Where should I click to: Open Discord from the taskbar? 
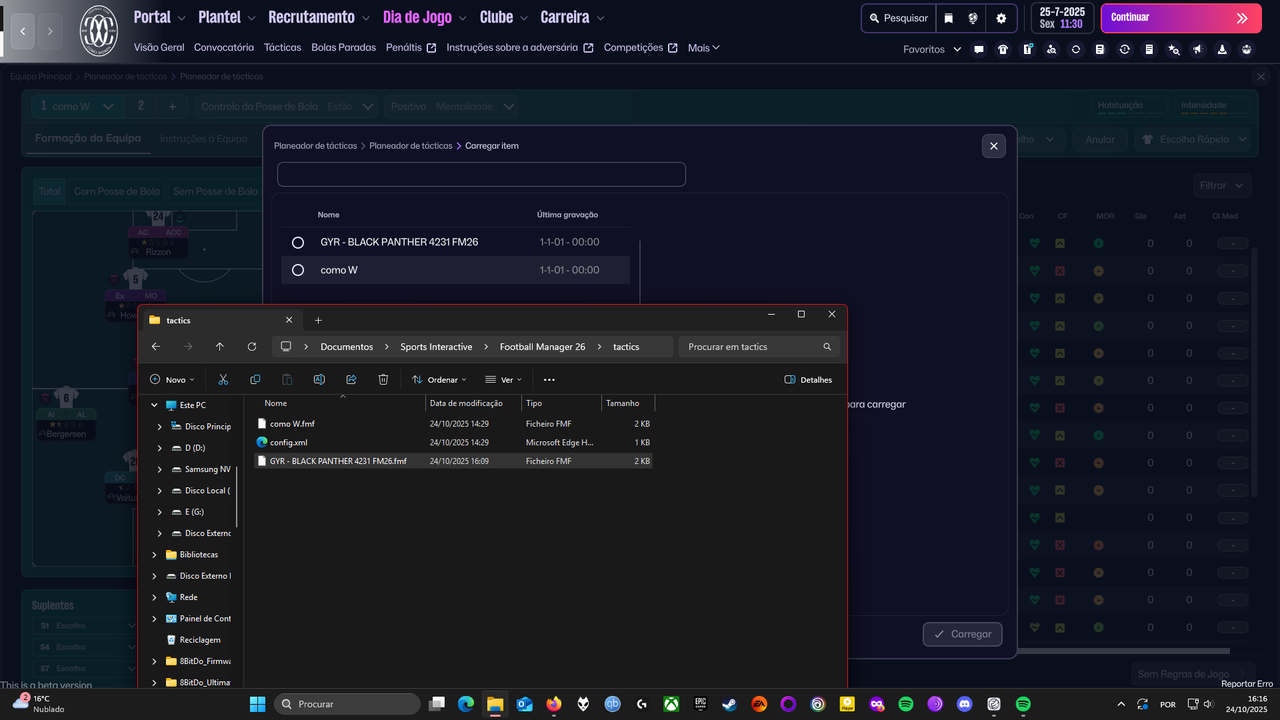coord(964,704)
